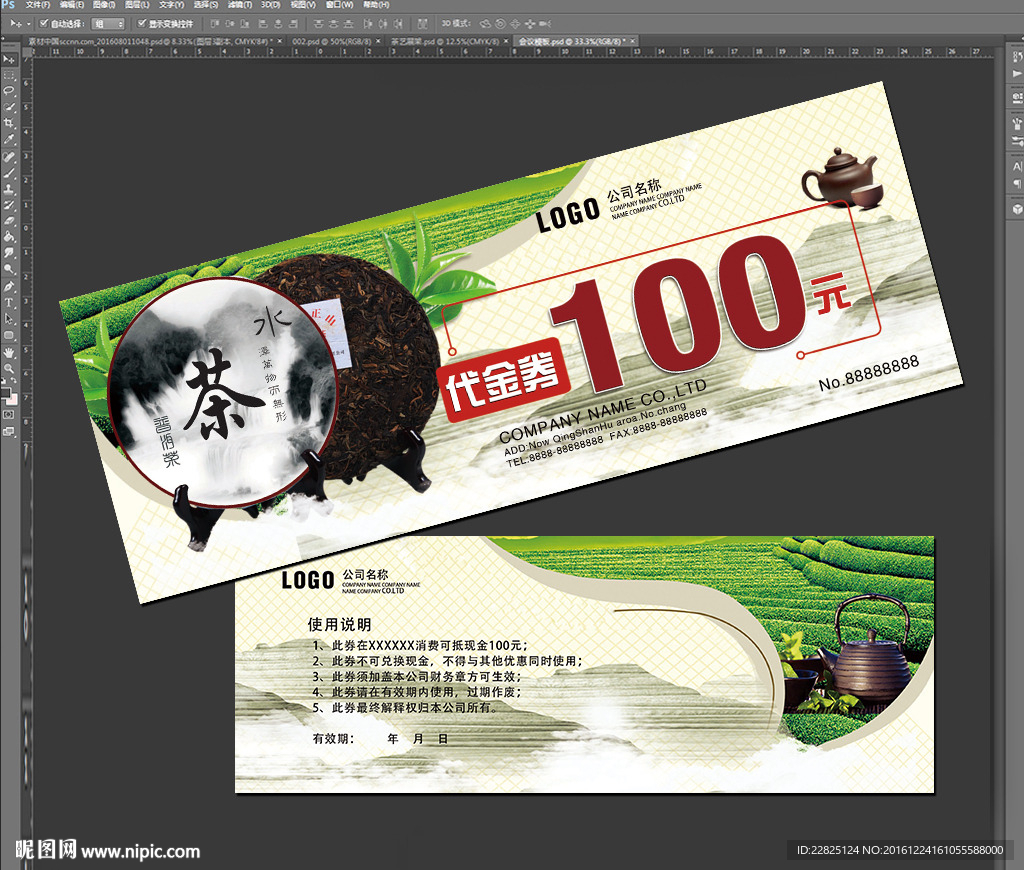Viewport: 1024px width, 870px height.
Task: Select the Hand tool
Action: click(9, 353)
